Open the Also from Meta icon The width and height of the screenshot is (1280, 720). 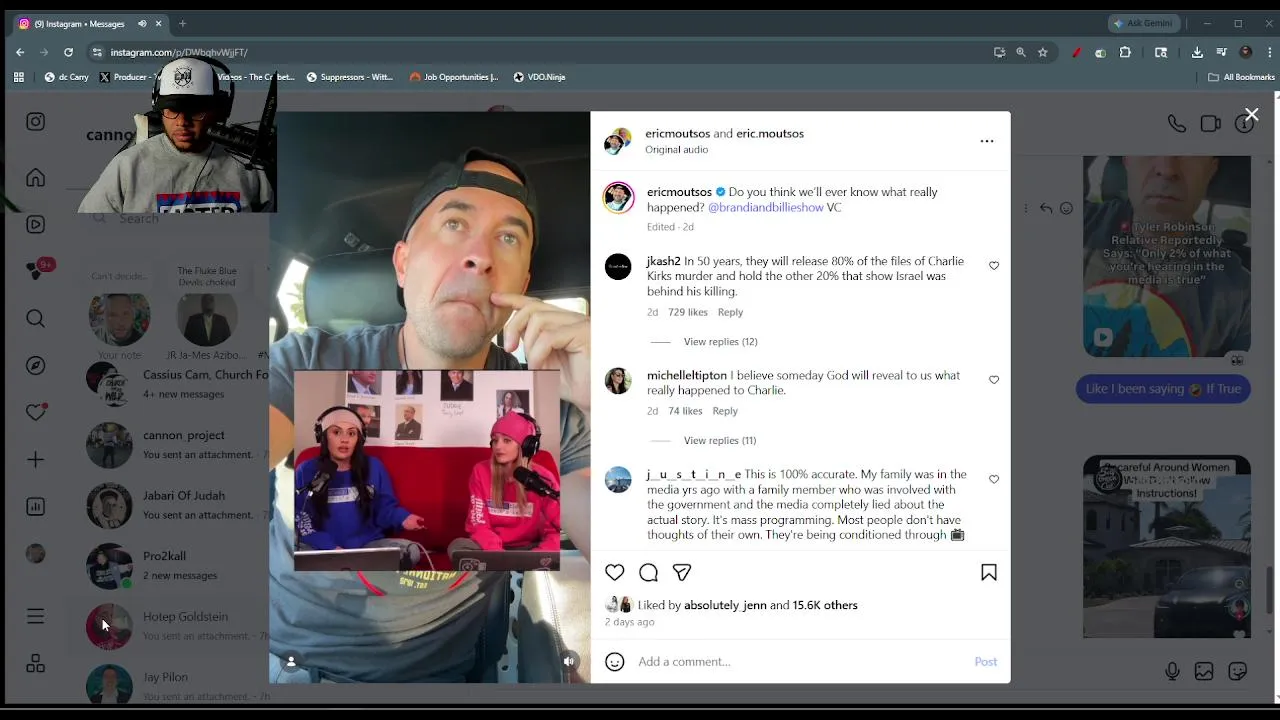pos(36,663)
